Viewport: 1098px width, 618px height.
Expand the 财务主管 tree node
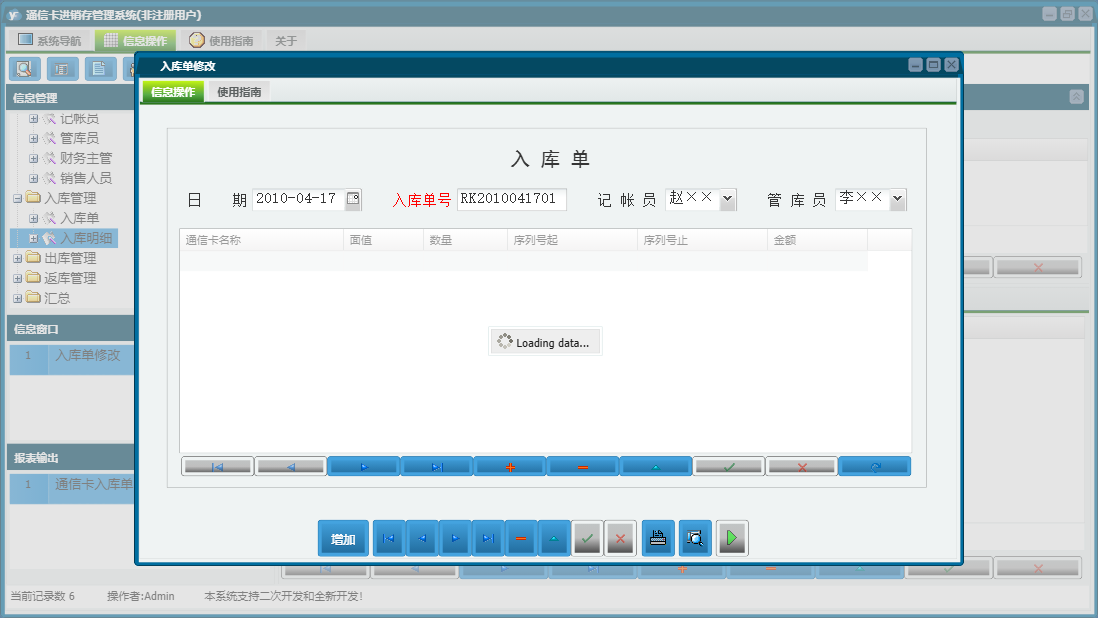click(x=33, y=158)
